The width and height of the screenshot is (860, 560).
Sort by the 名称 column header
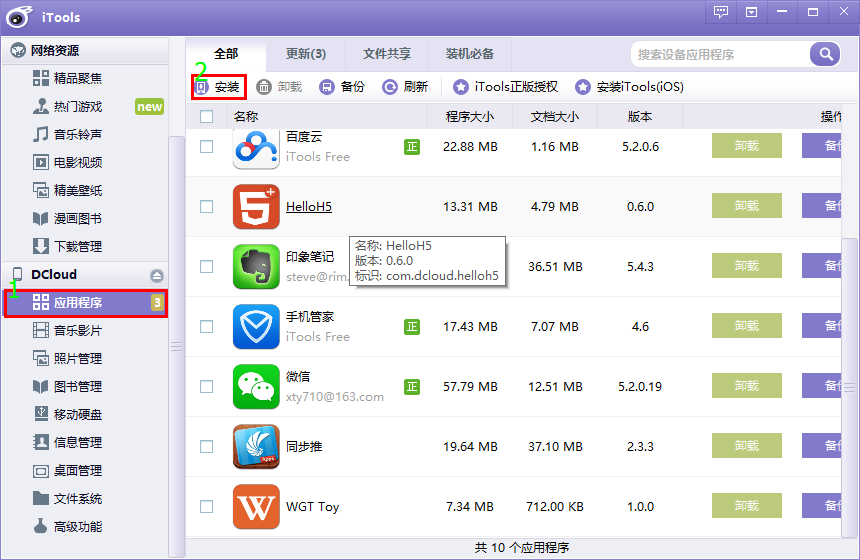coord(327,116)
